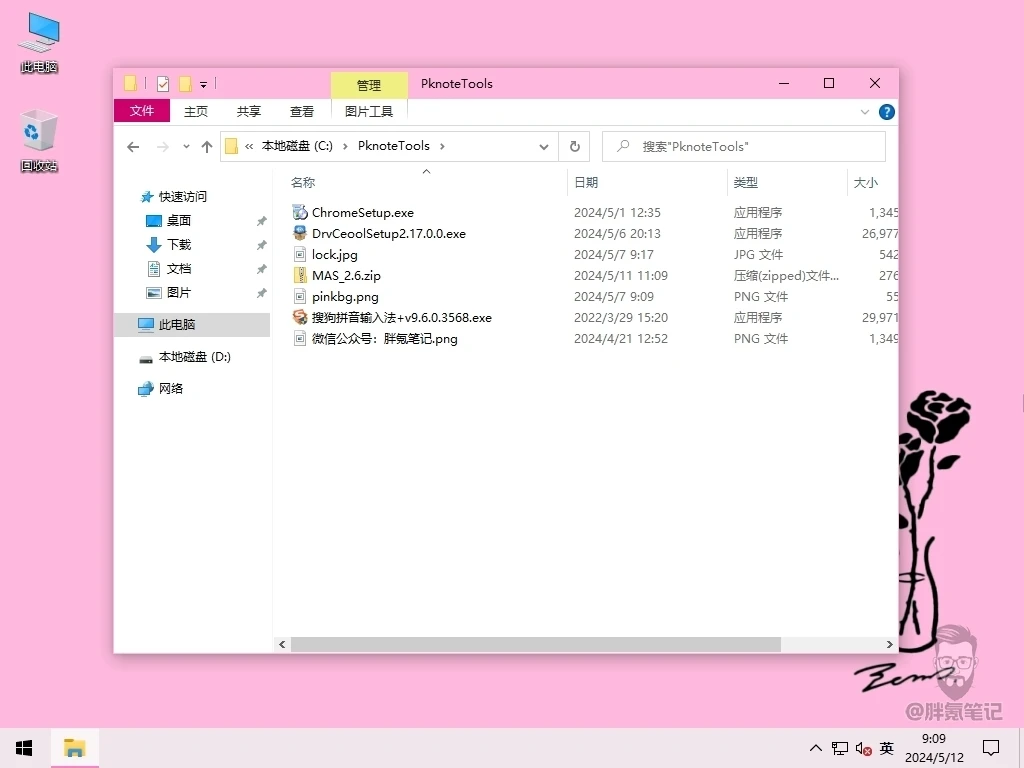This screenshot has width=1024, height=768.
Task: Open 桌面 in quick access
Action: point(178,221)
